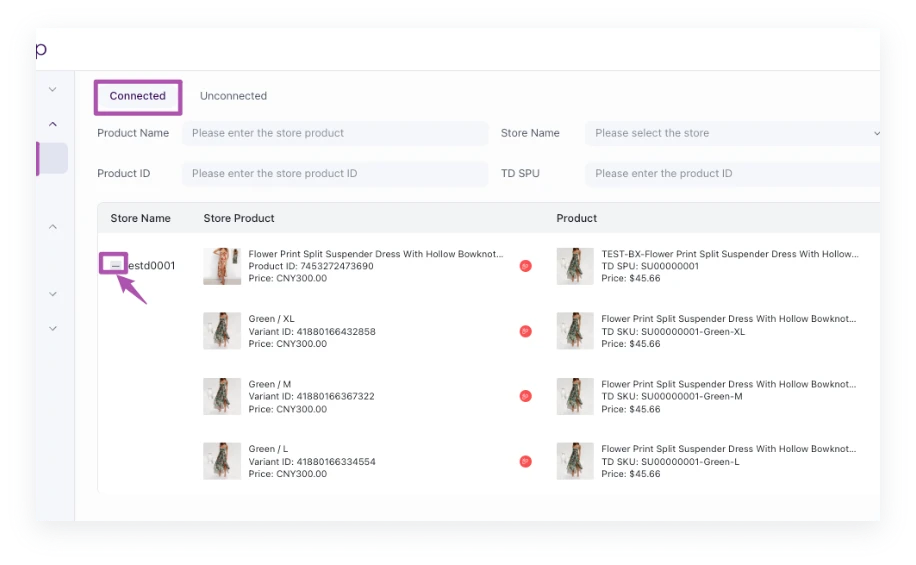Screen dimensions: 916x565
Task: Open the Store Name dropdown
Action: tap(732, 133)
